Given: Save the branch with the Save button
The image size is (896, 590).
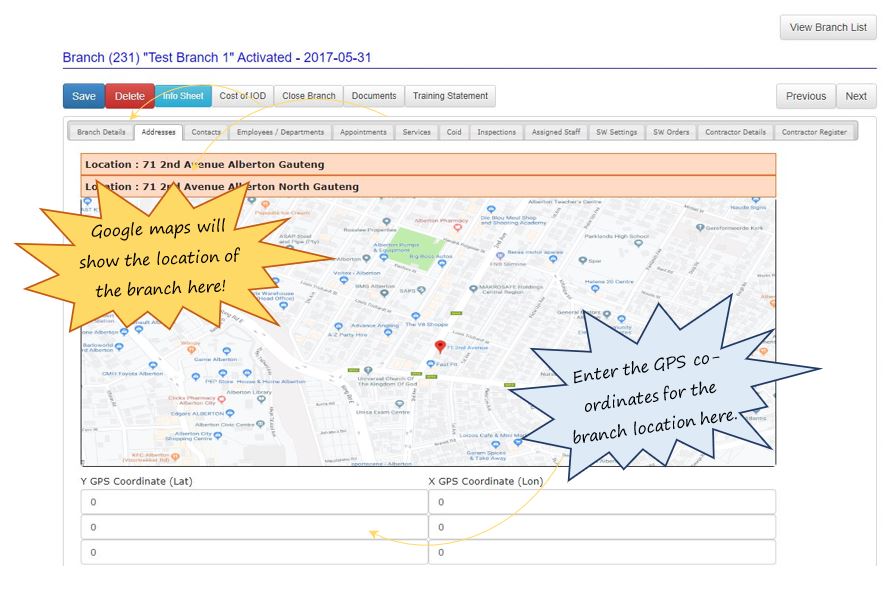Looking at the screenshot, I should click(x=84, y=96).
